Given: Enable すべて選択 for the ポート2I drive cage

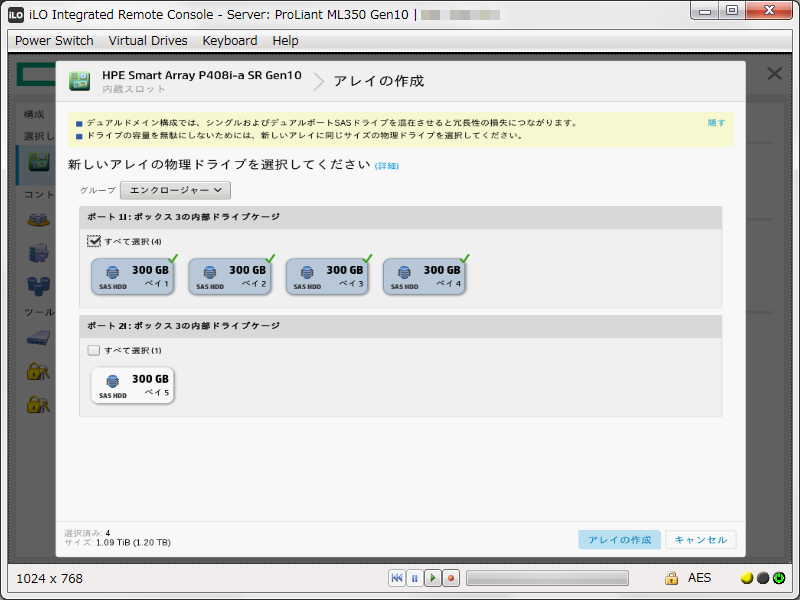Looking at the screenshot, I should [93, 350].
